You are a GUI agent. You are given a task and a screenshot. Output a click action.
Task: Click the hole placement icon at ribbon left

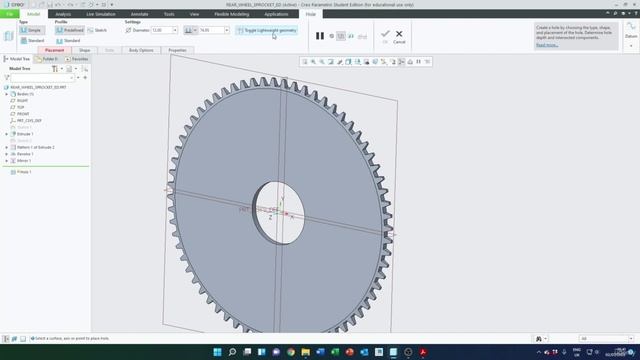tap(9, 36)
